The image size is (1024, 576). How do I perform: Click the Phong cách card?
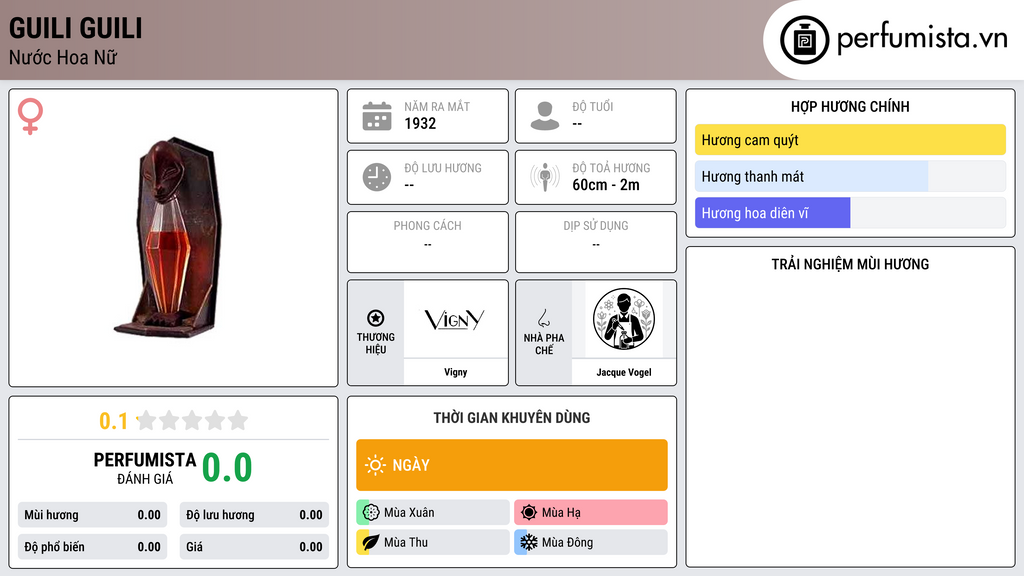point(428,242)
